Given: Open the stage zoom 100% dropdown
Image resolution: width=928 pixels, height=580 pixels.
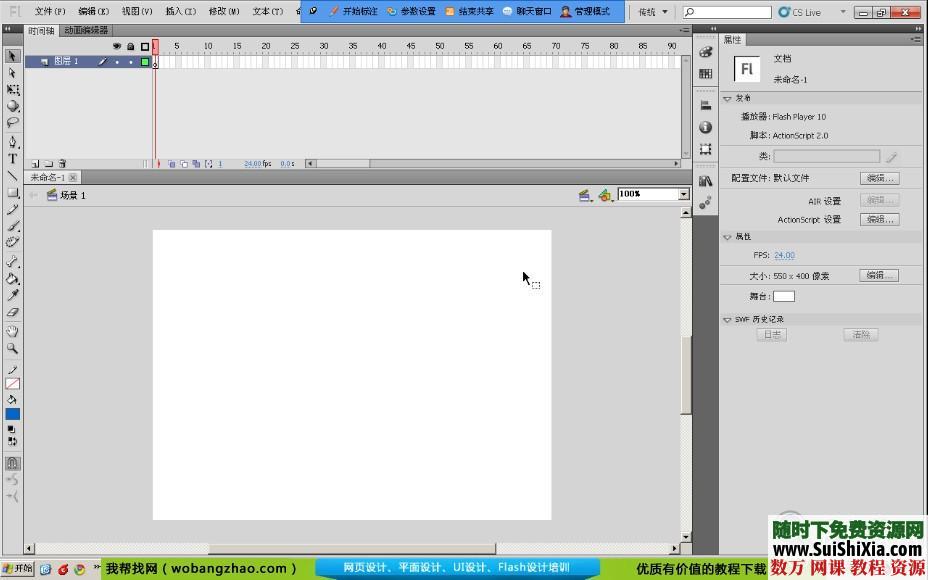Looking at the screenshot, I should pyautogui.click(x=684, y=194).
